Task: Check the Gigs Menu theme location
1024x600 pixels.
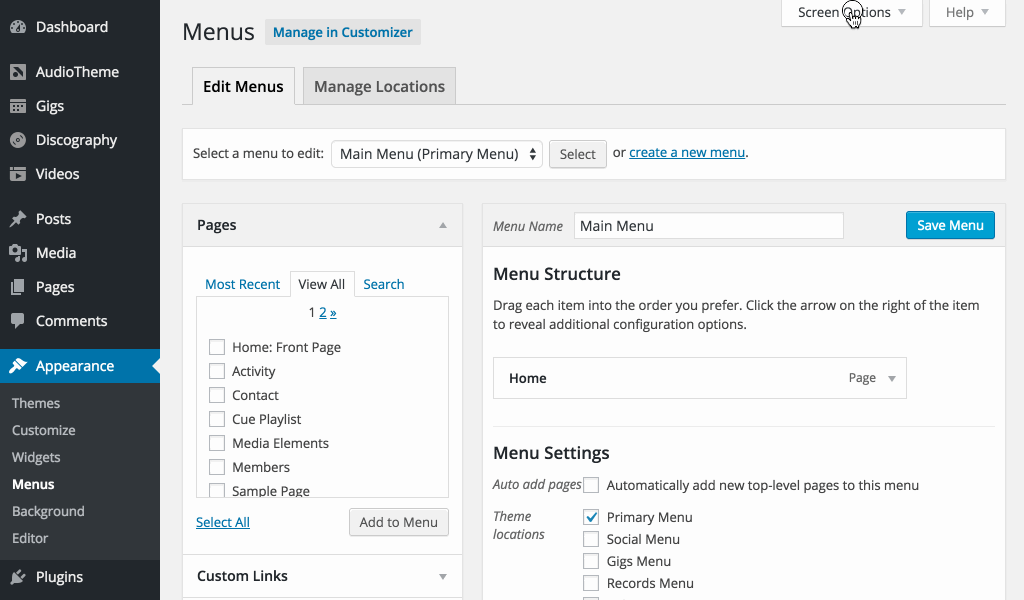Action: click(591, 561)
